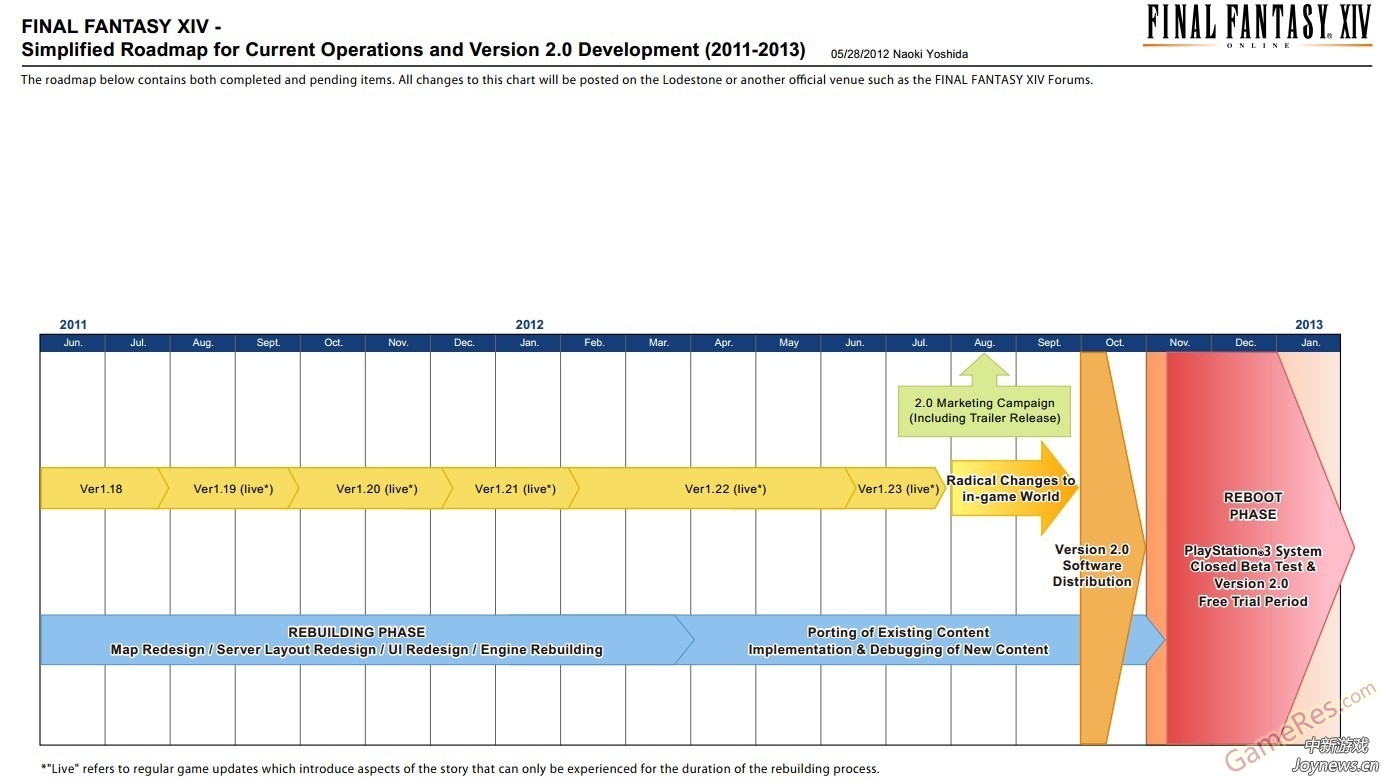Click the (Including Trailer Release) text
Viewport: 1386px width, 782px height.
coord(985,418)
